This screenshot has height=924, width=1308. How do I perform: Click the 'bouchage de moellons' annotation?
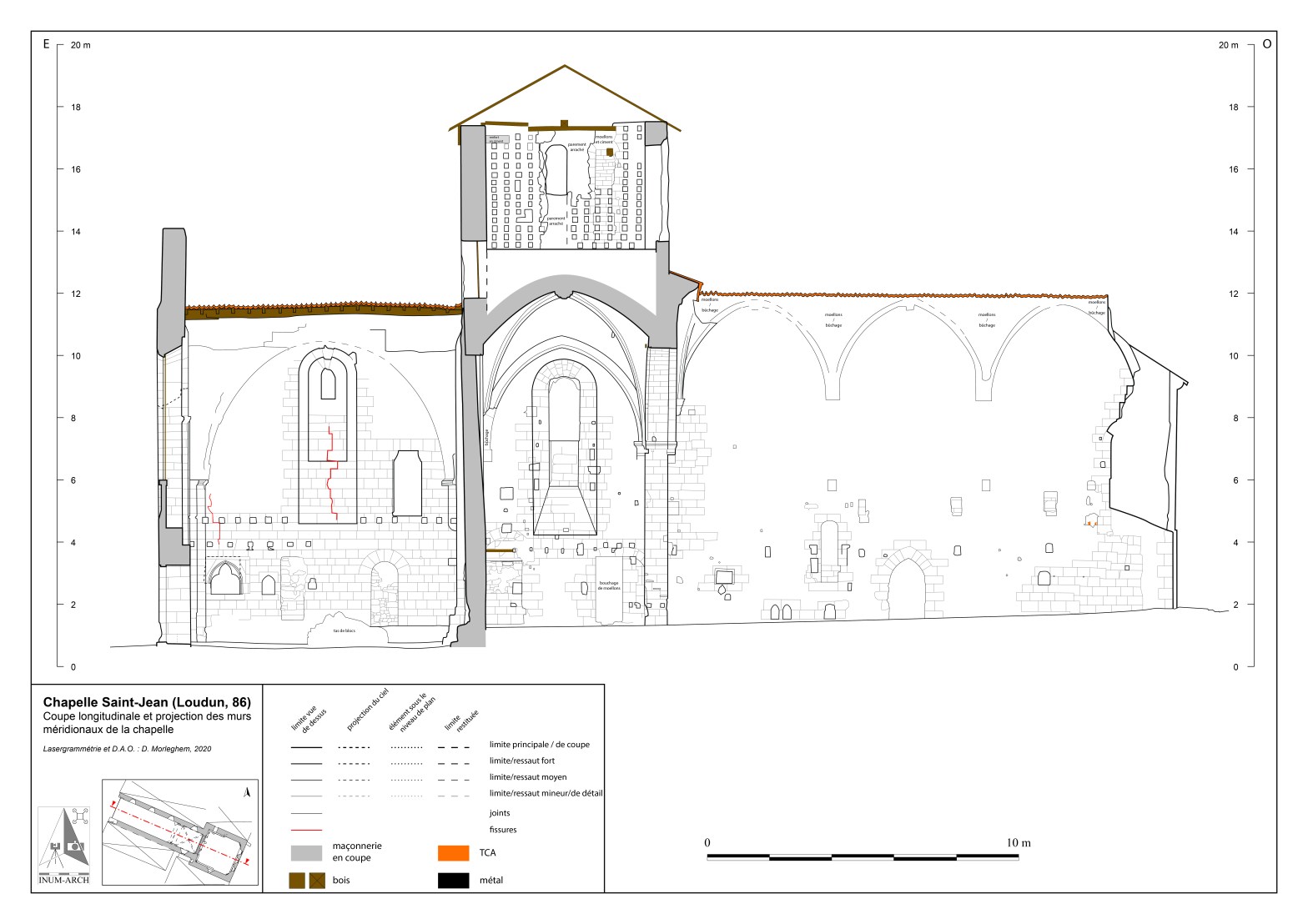click(610, 586)
